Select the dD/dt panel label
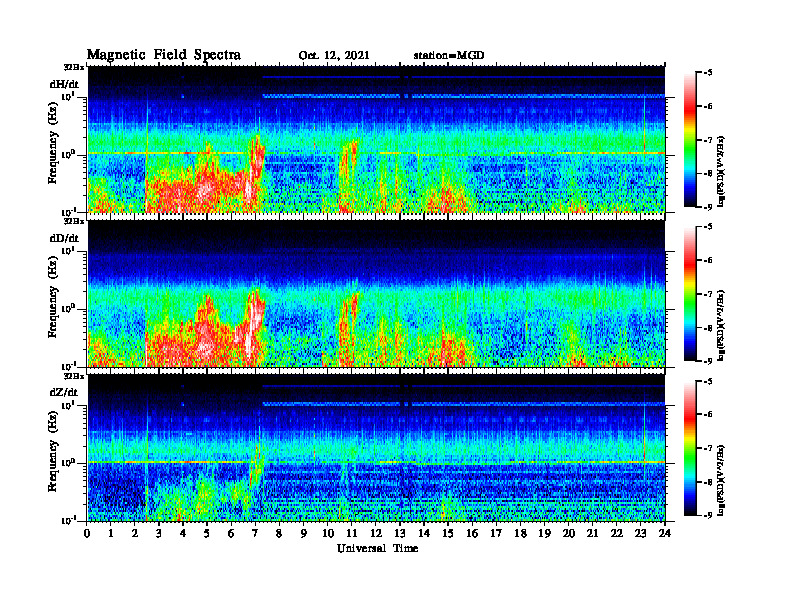Image resolution: width=792 pixels, height=612 pixels. coord(64,238)
